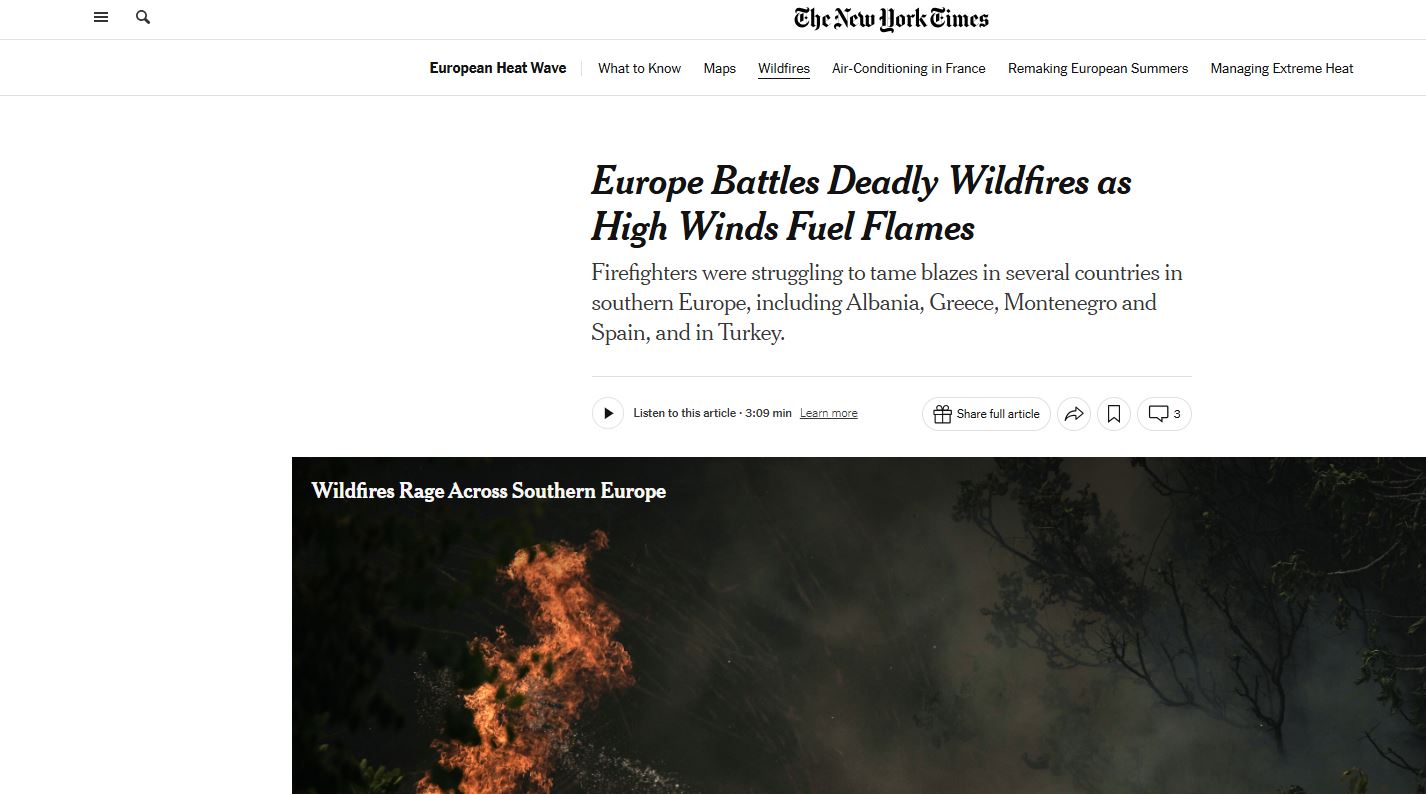Screen dimensions: 1426x794
Task: Click the gift icon beside Share full article
Action: pos(942,414)
